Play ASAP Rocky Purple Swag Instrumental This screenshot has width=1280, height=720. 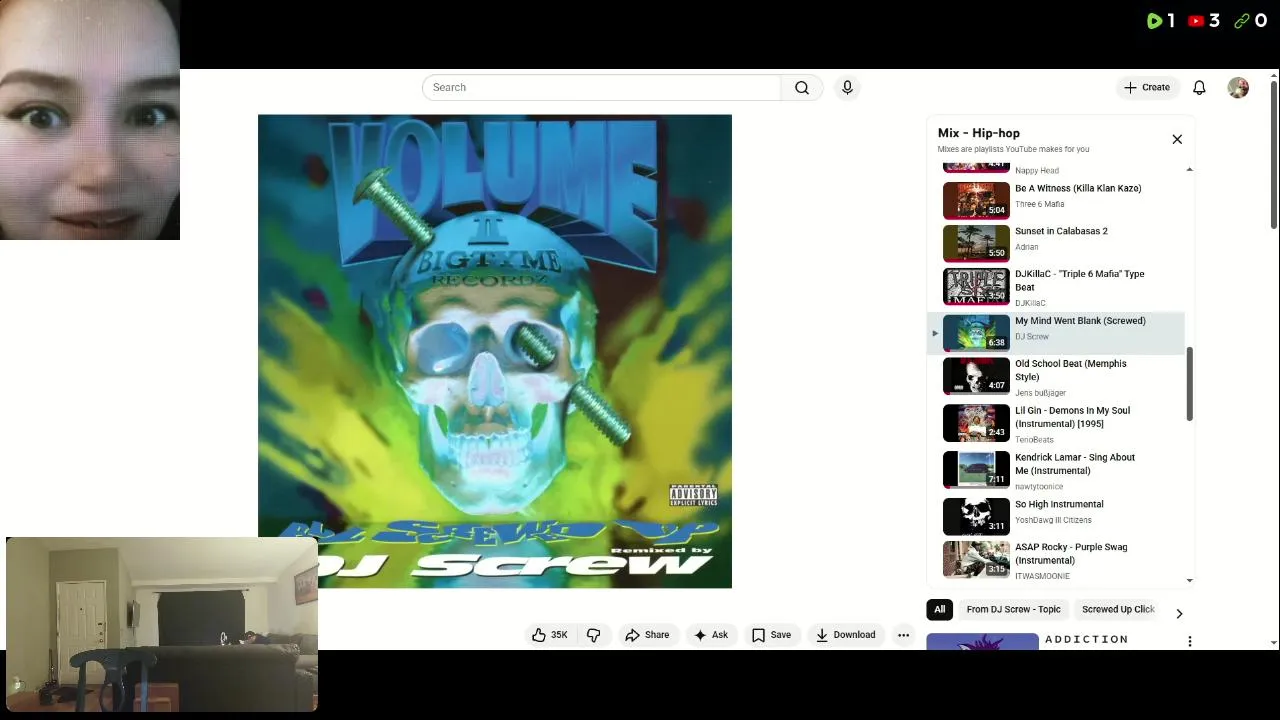pos(1057,561)
